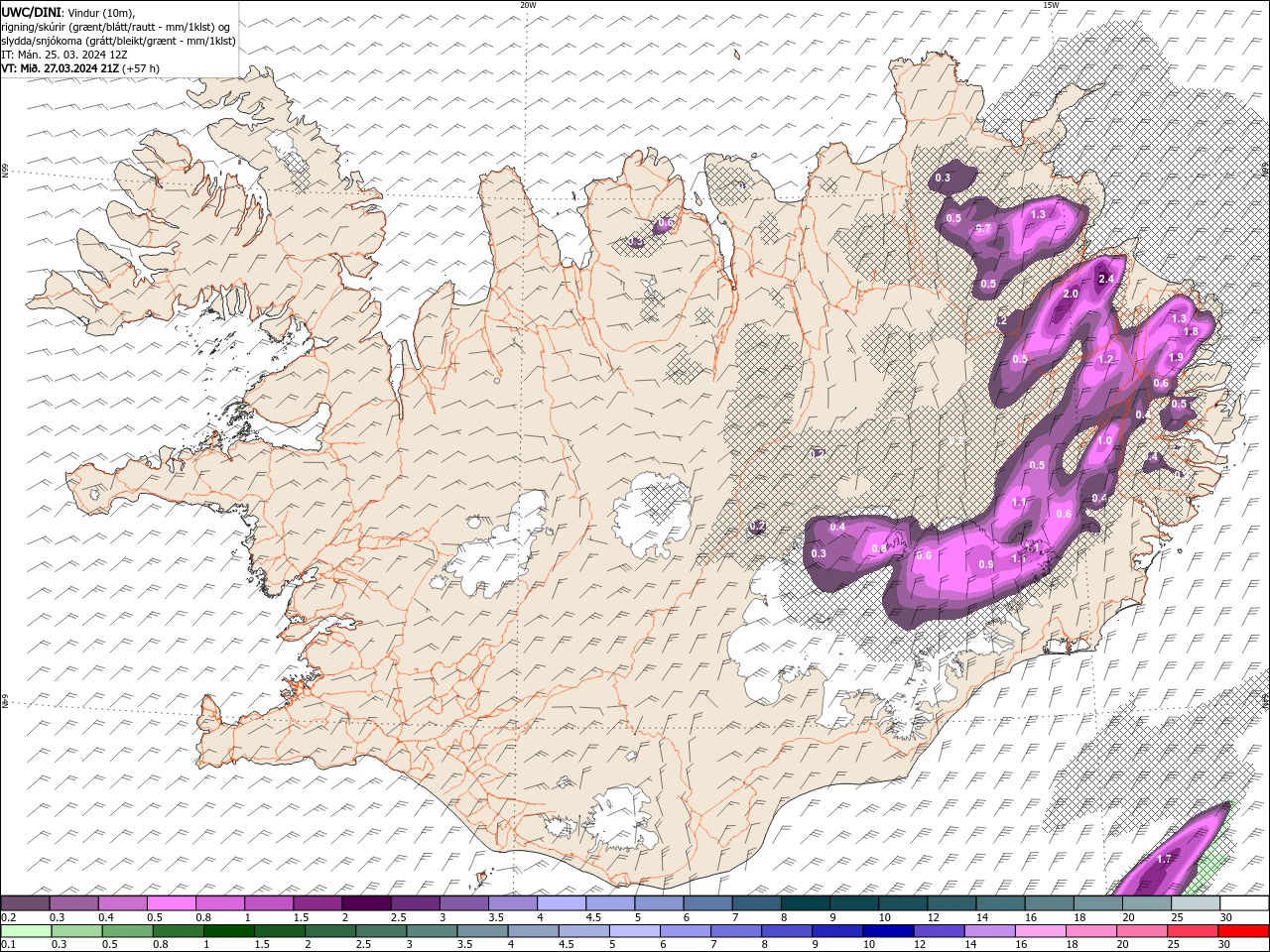
Task: Pick the palest green 0.1 swatch in lower legend
Action: point(25,931)
